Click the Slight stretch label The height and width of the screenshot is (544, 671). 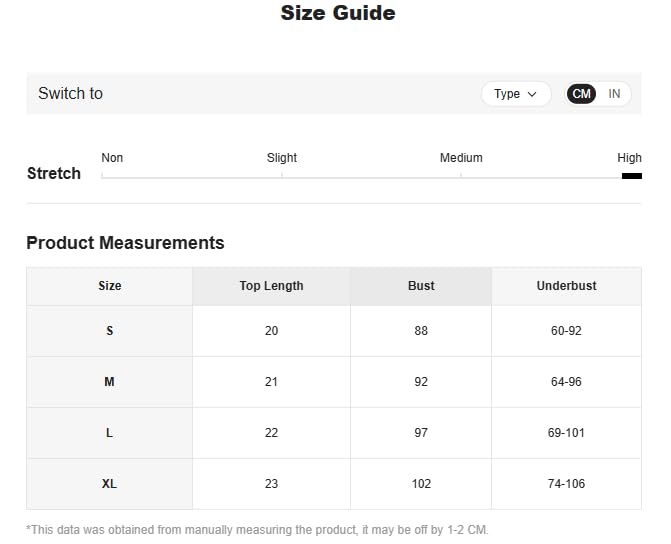coord(282,158)
